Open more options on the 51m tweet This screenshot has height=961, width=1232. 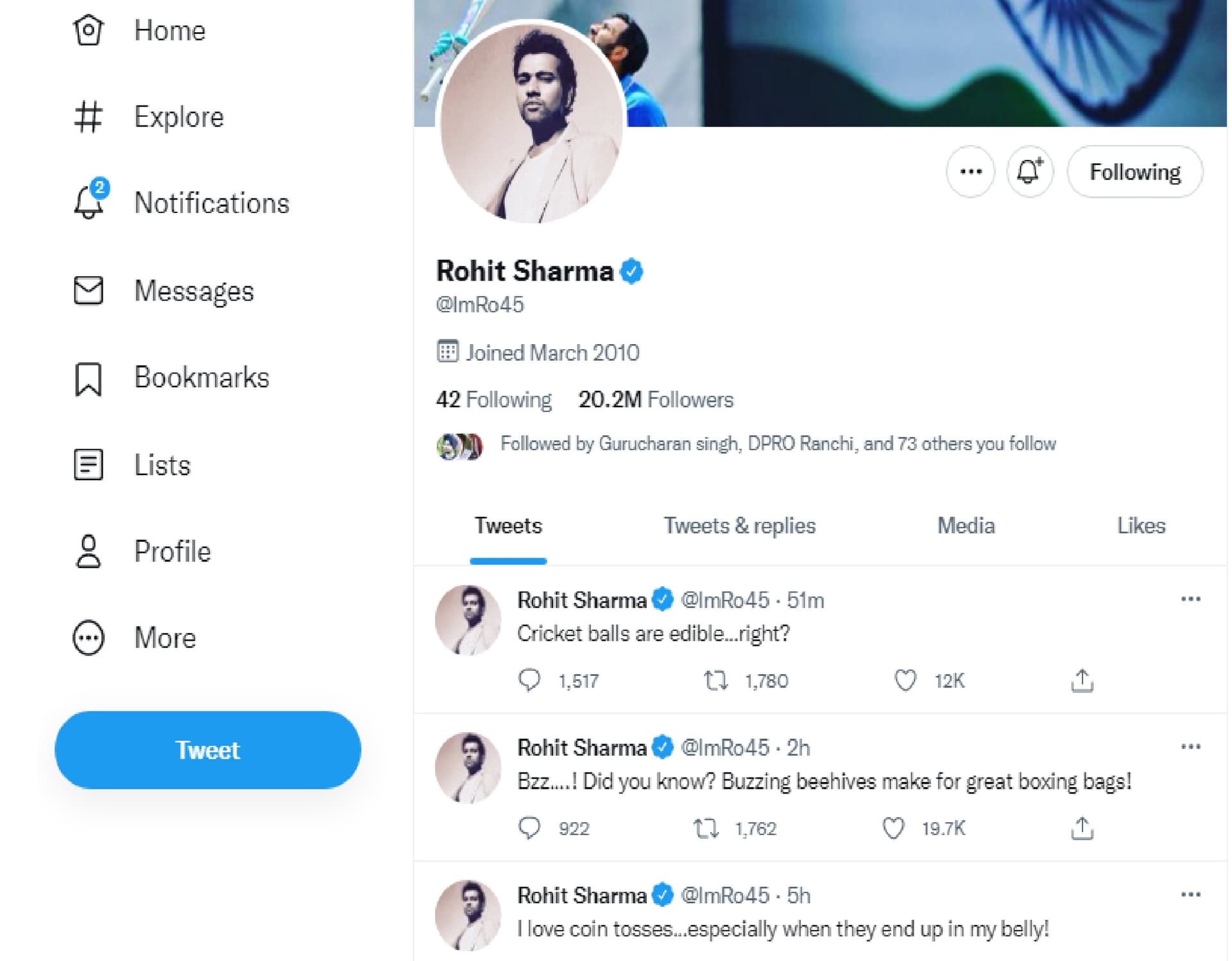click(1190, 599)
